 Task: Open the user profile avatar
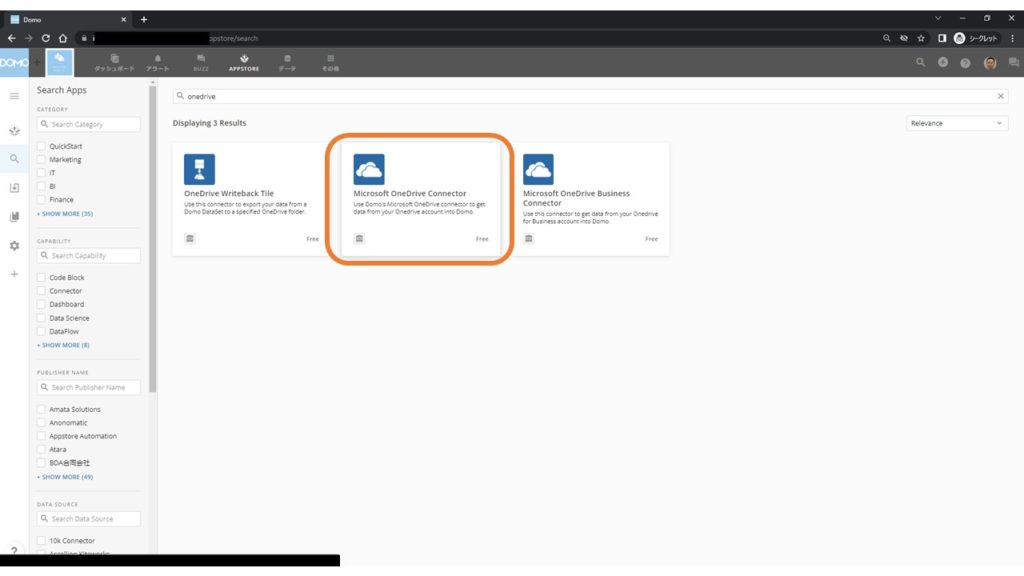click(990, 63)
